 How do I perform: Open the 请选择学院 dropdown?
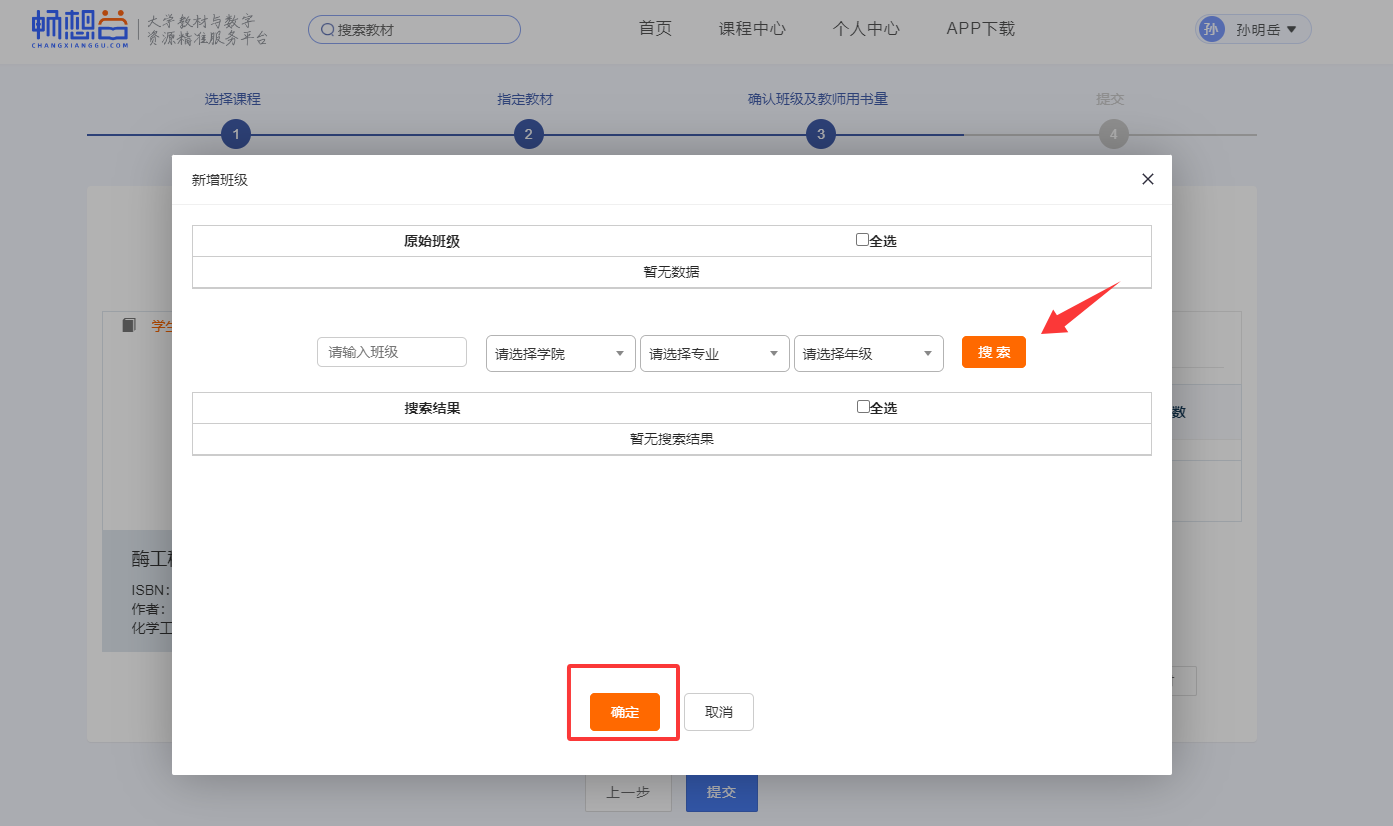(x=560, y=354)
